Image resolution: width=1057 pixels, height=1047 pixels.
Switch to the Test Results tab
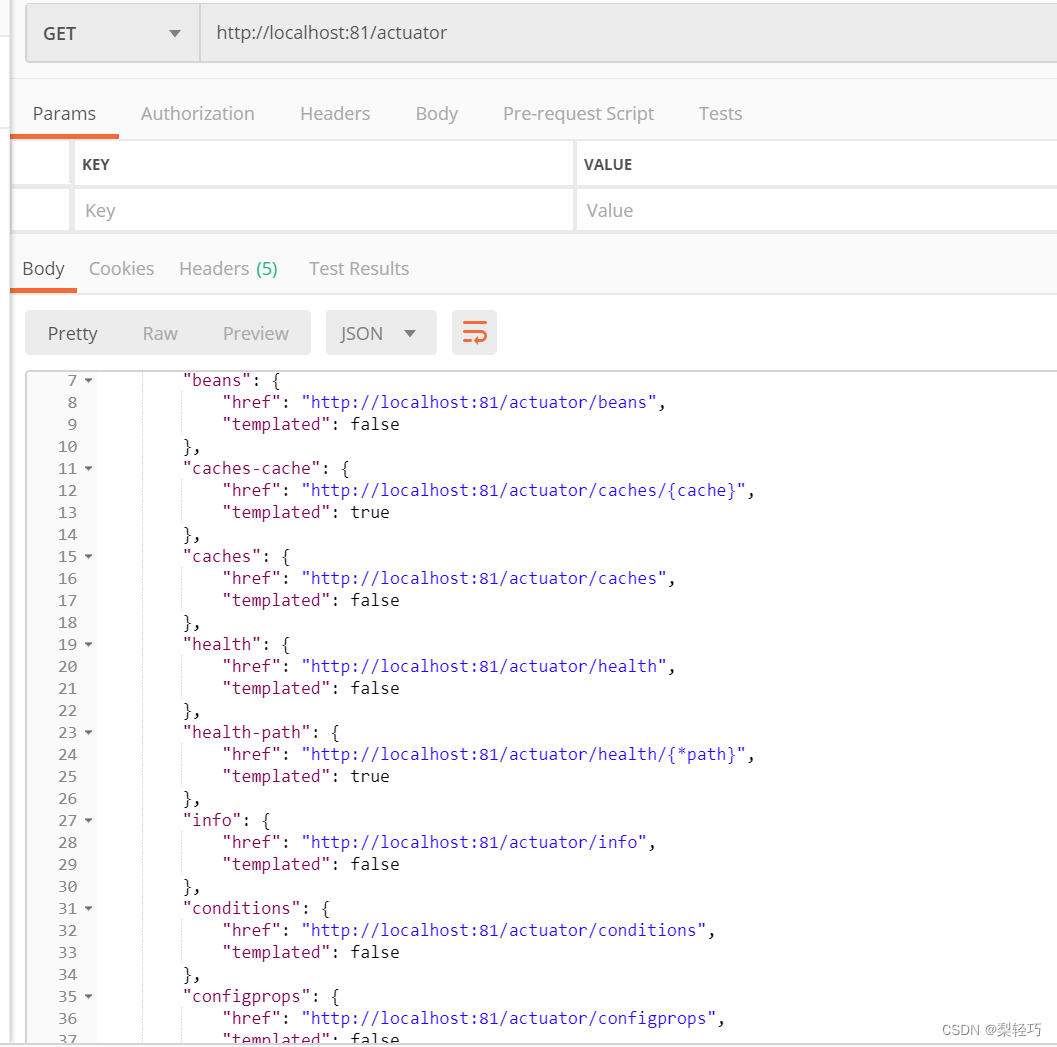[358, 268]
